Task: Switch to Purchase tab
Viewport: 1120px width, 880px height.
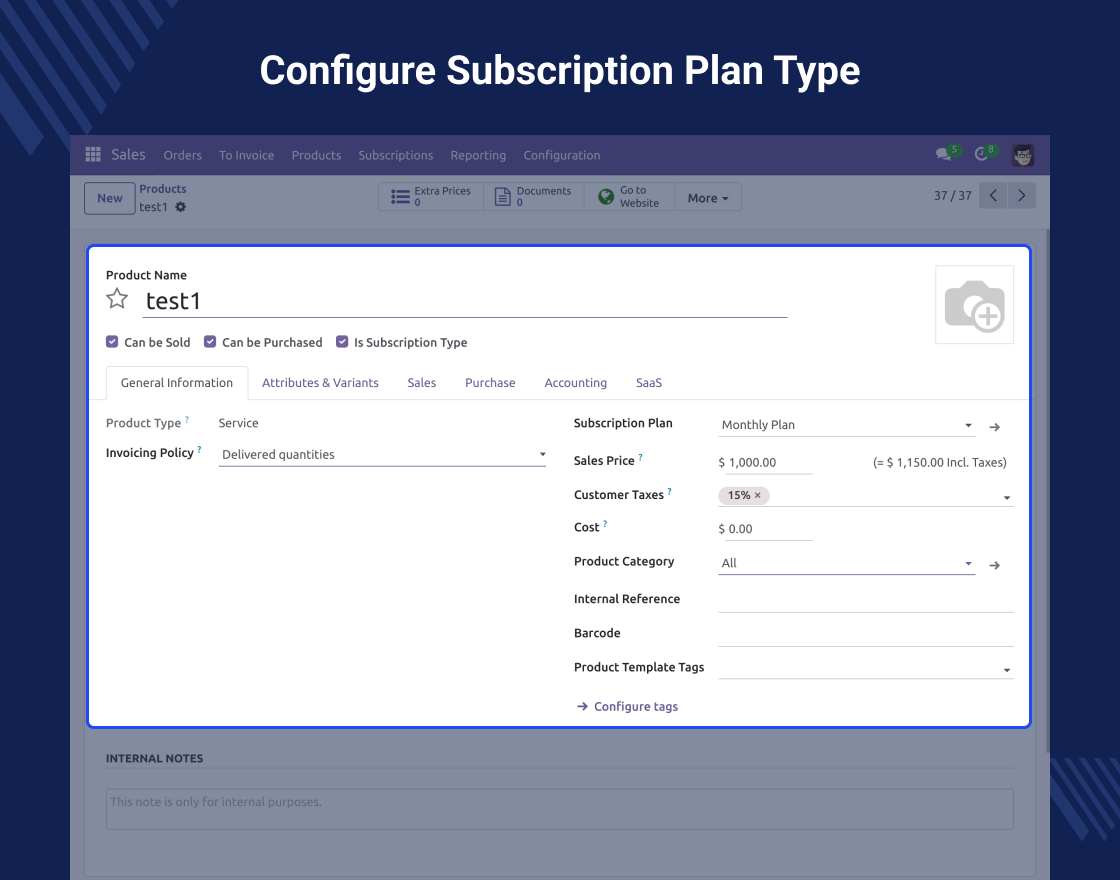Action: point(490,383)
